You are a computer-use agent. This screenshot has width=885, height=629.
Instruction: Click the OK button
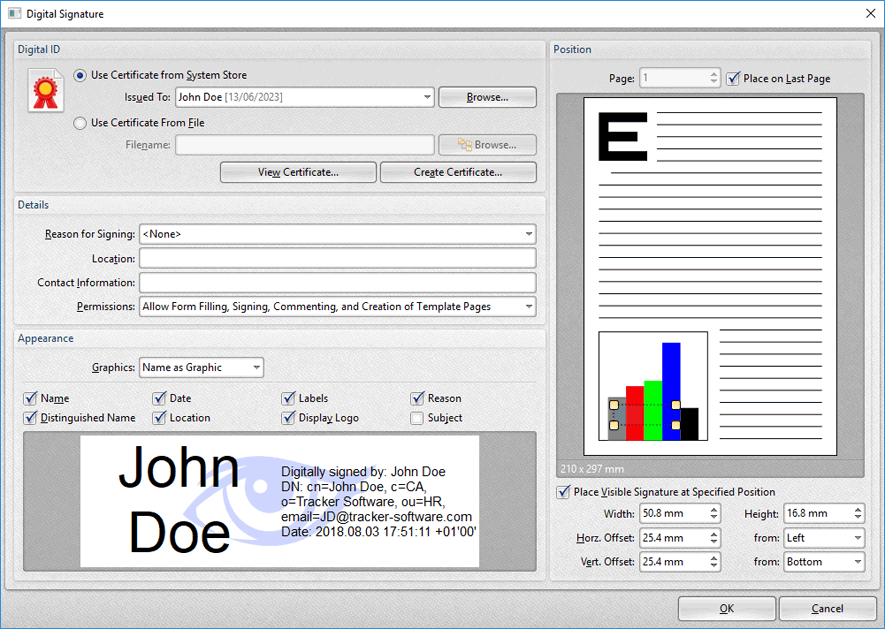click(x=726, y=609)
